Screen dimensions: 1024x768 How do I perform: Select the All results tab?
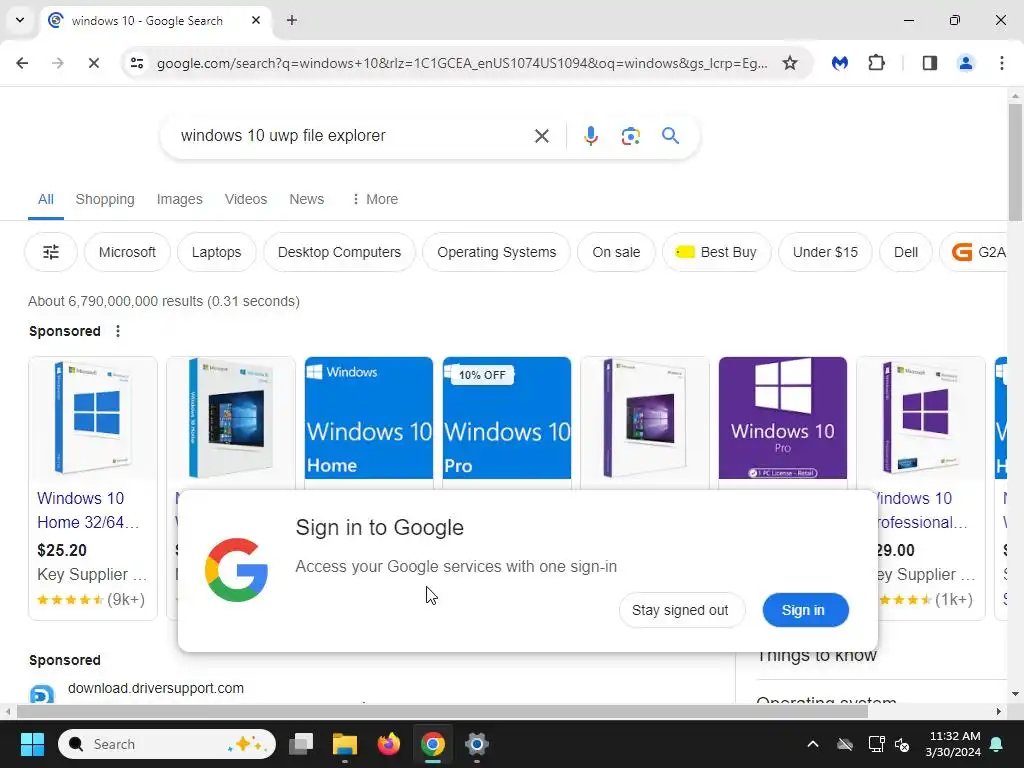point(46,199)
